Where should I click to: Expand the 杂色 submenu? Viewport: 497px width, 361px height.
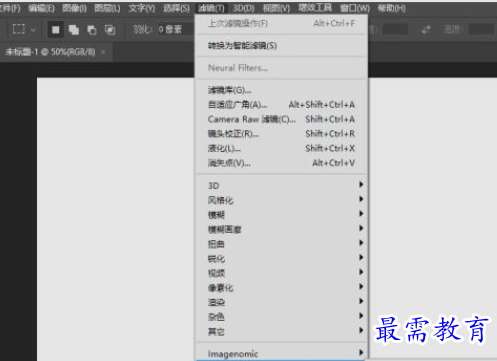(281, 317)
